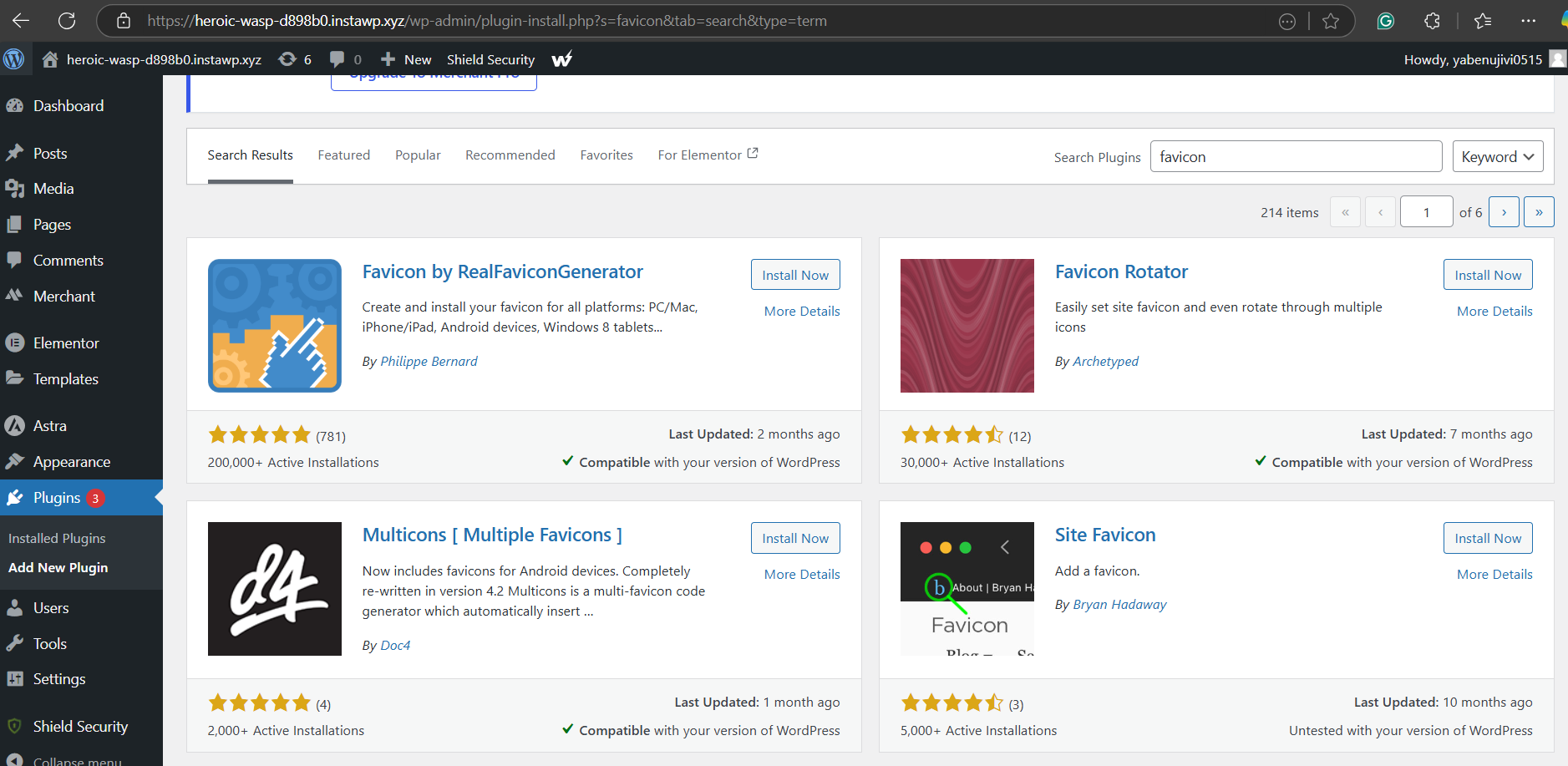The height and width of the screenshot is (766, 1568).
Task: Open user avatar in admin bar
Action: (x=1558, y=59)
